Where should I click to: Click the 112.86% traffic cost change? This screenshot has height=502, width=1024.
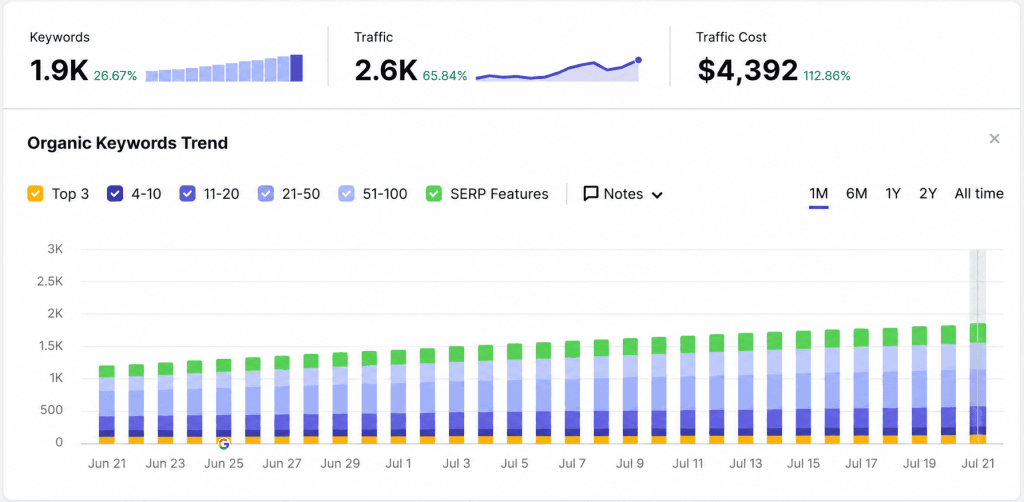tap(826, 76)
